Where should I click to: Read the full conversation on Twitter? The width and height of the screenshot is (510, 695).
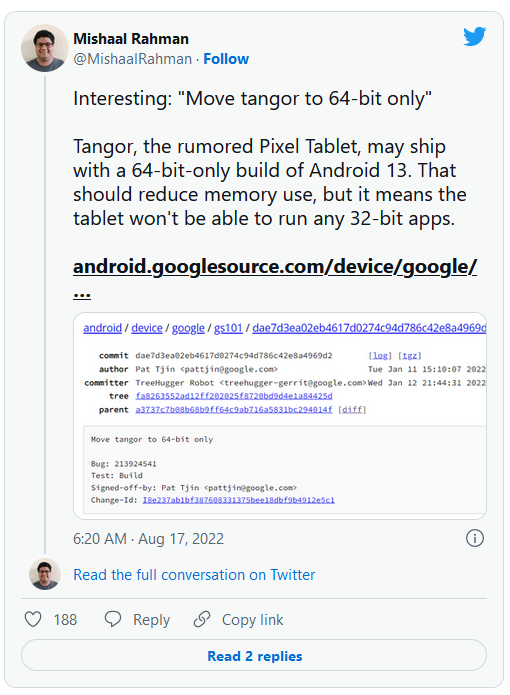tap(194, 575)
